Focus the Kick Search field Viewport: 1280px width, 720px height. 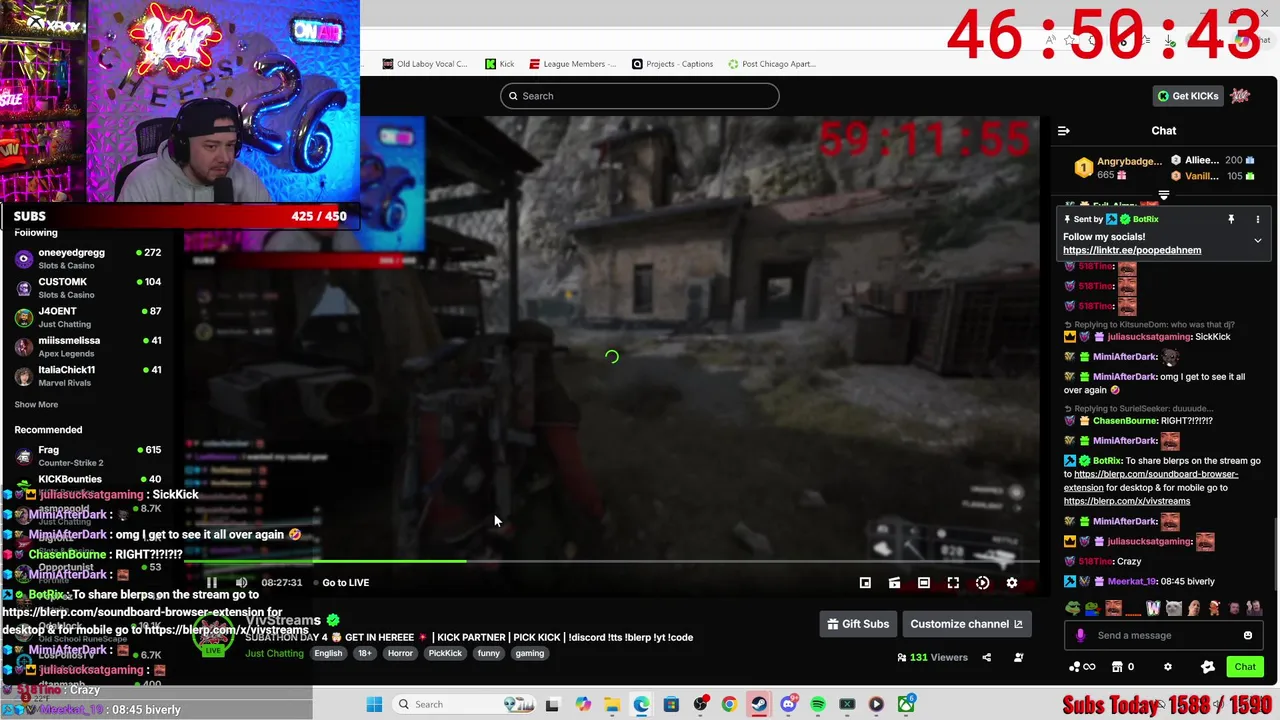[640, 96]
